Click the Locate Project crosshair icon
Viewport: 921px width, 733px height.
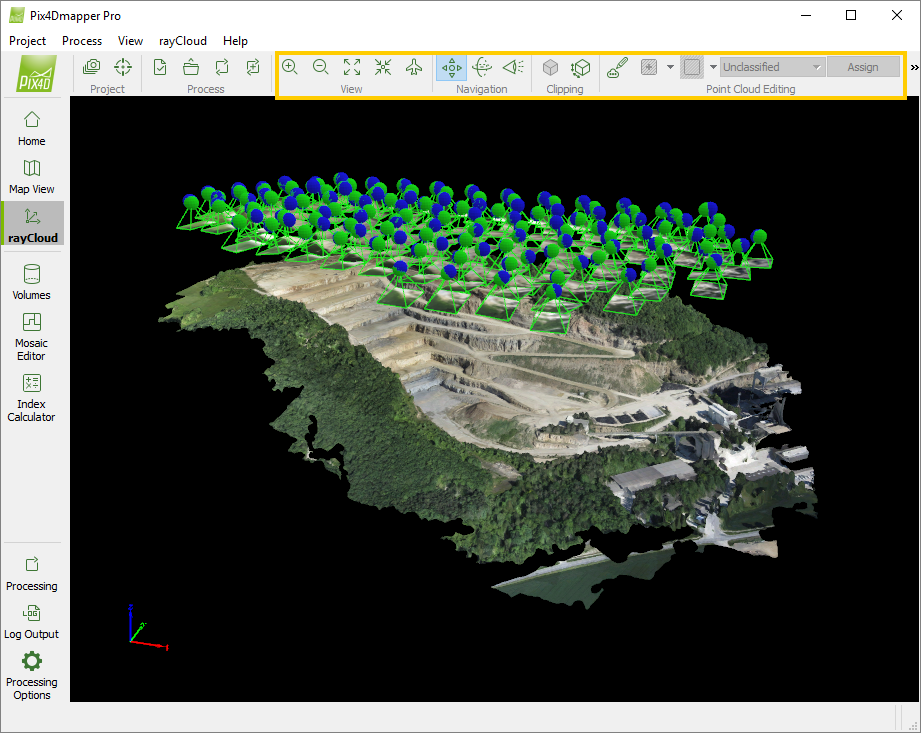[x=122, y=66]
